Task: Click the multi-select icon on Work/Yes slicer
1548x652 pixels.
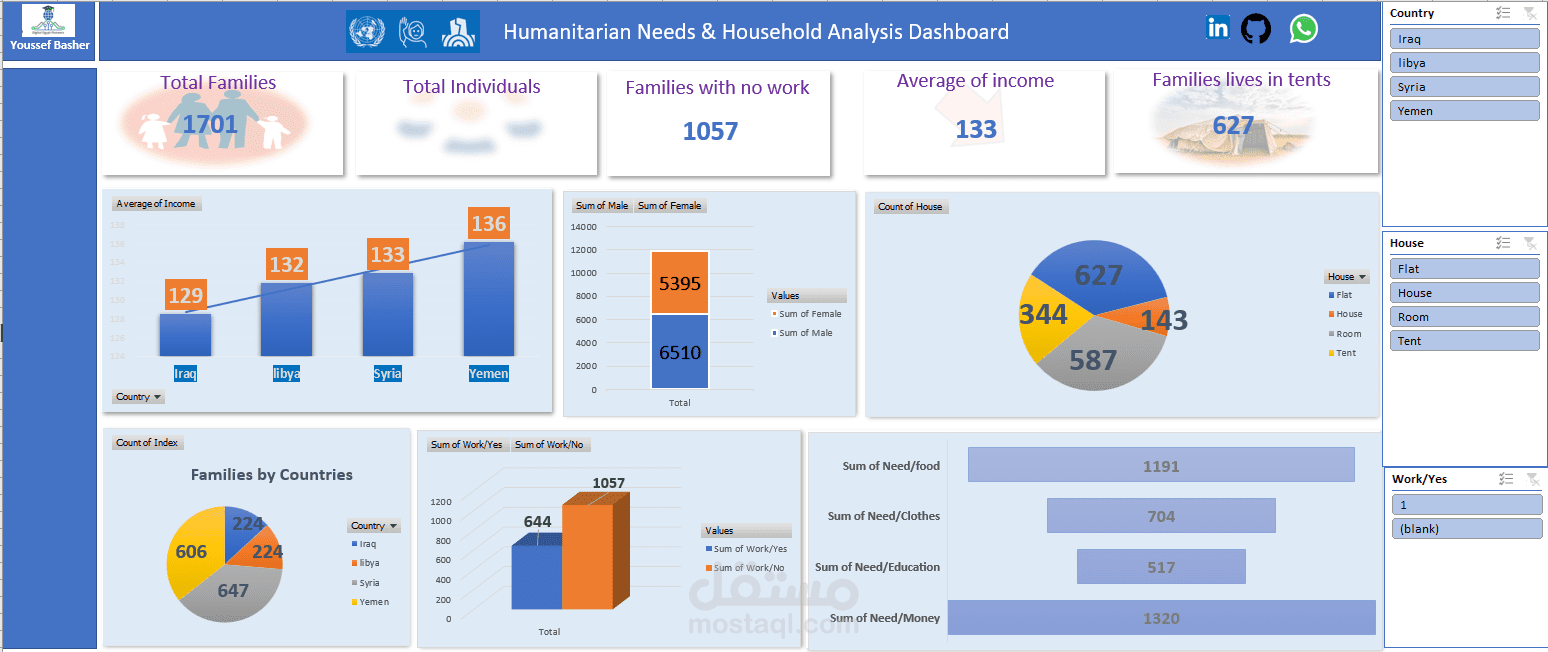Action: (1506, 478)
